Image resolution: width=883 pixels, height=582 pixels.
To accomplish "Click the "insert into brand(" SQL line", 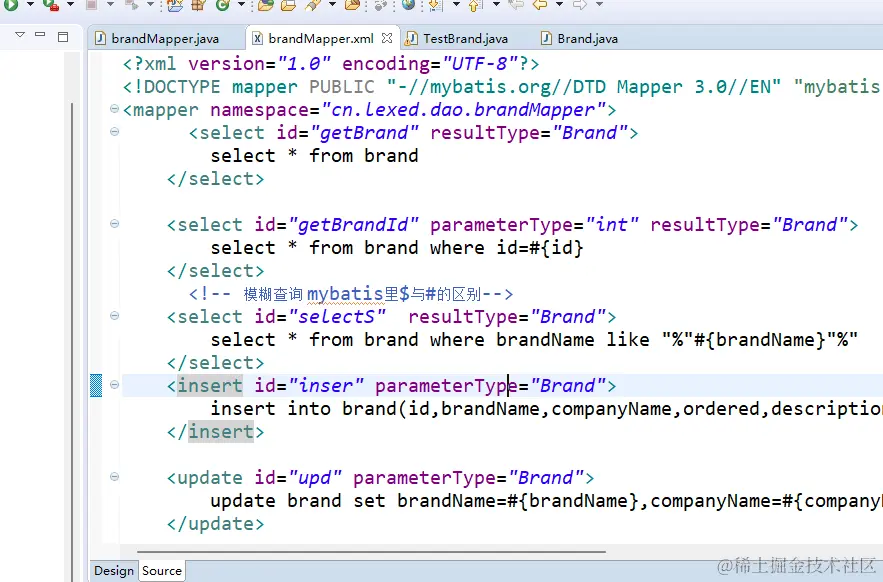I will pyautogui.click(x=546, y=409).
